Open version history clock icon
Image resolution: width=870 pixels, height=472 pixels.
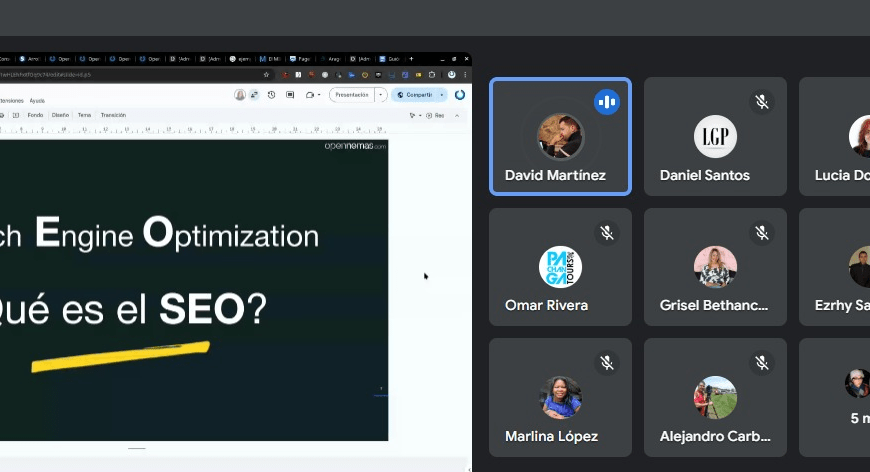pos(272,95)
